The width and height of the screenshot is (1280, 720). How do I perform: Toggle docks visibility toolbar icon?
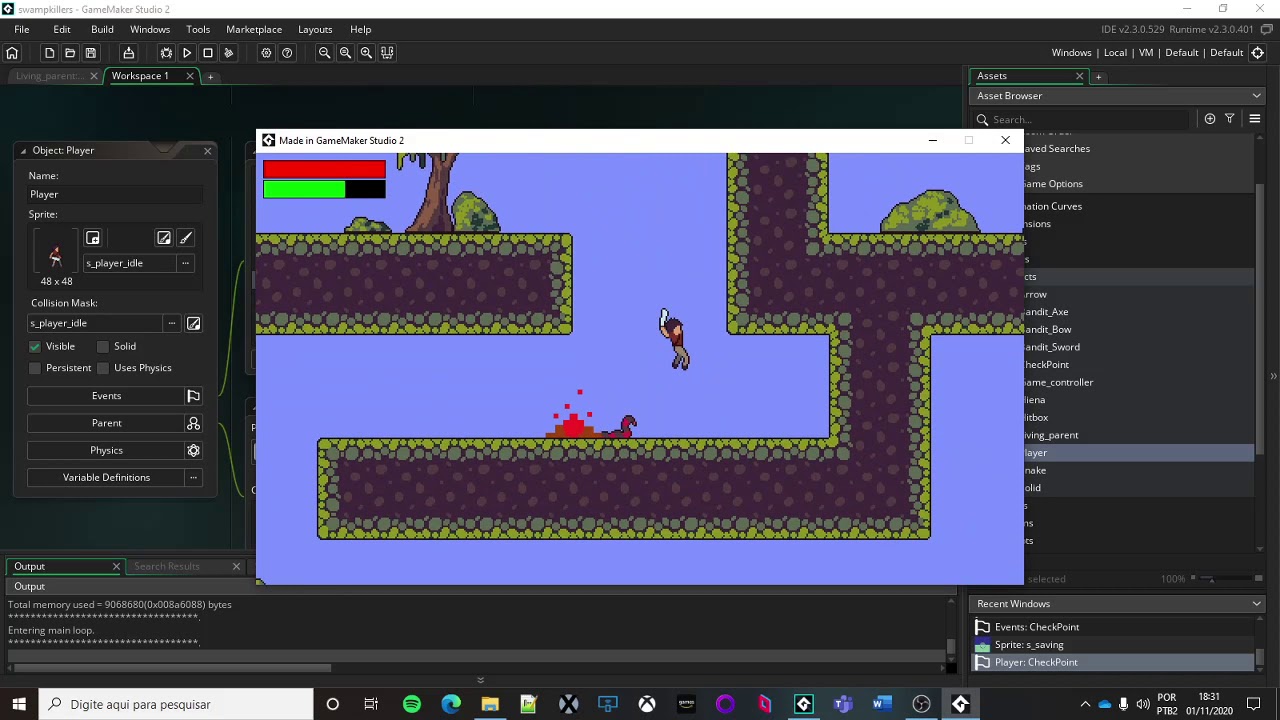pos(387,52)
